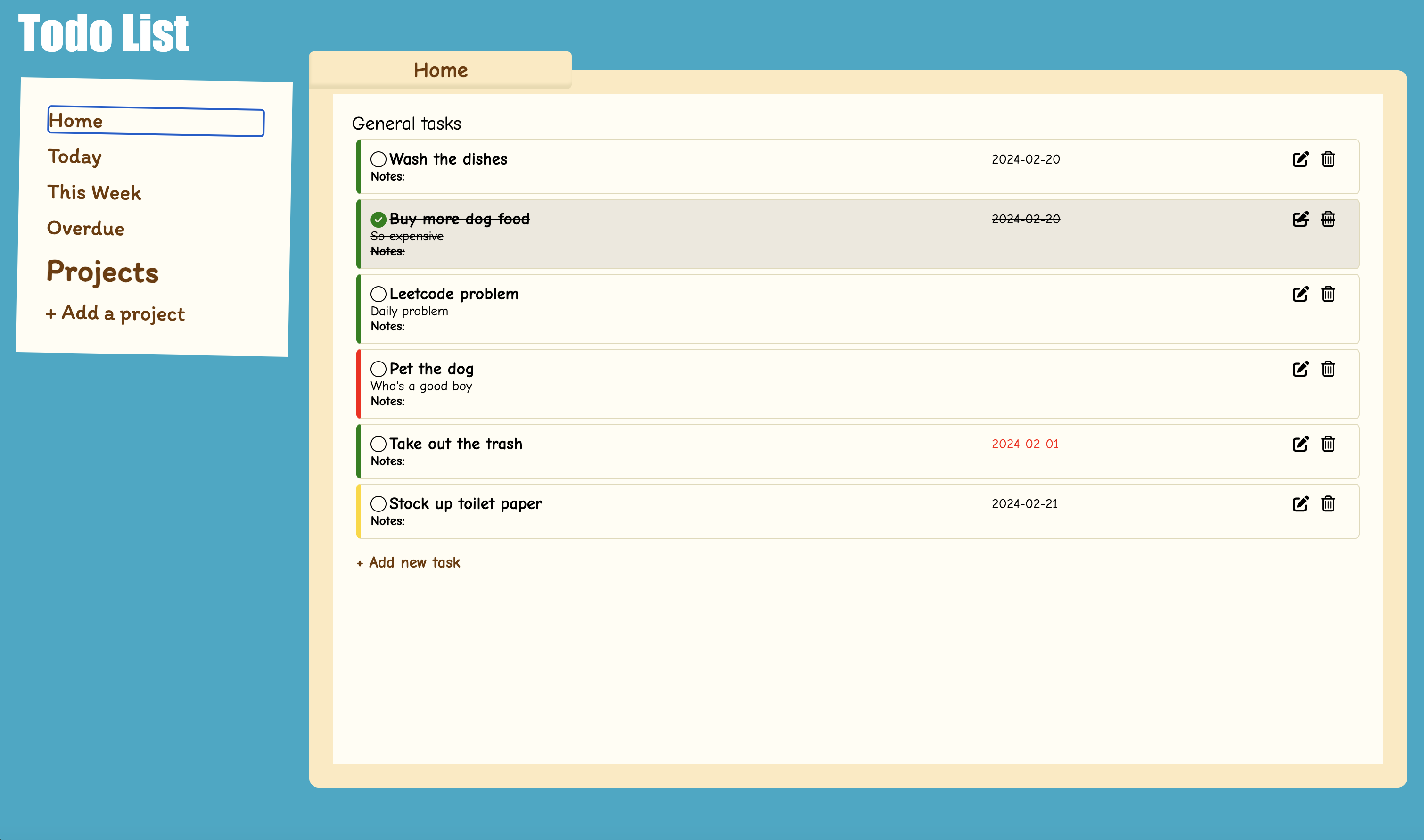Open the Today view in sidebar
The image size is (1424, 840).
coord(74,157)
